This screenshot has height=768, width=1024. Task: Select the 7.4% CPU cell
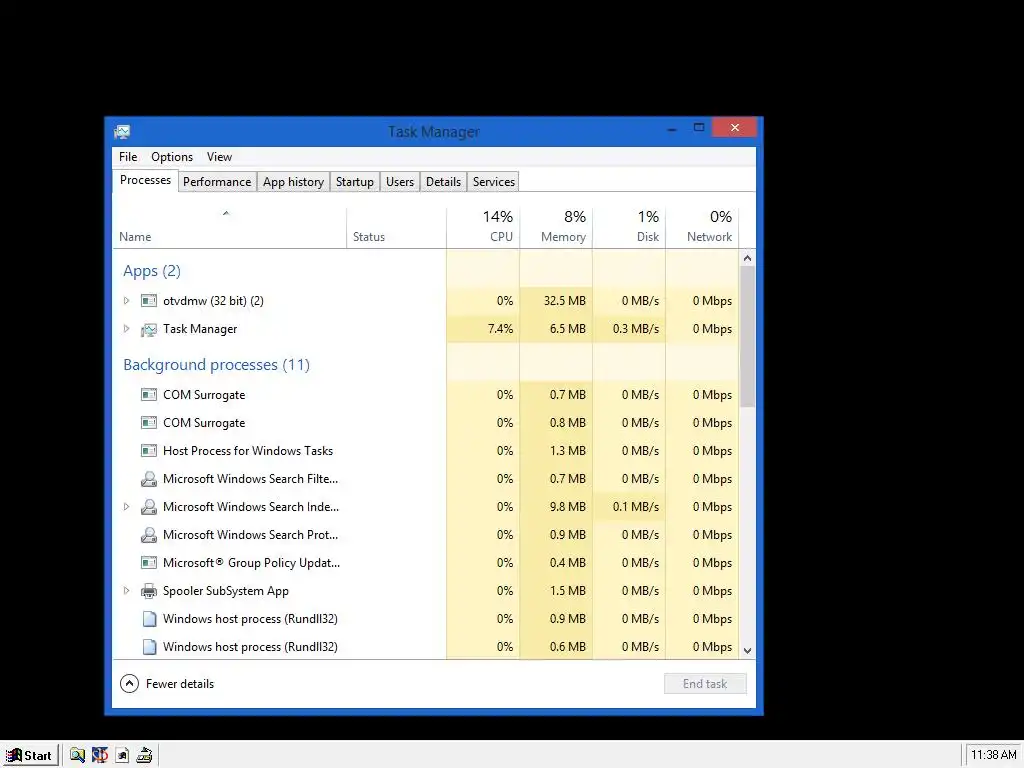click(x=483, y=329)
